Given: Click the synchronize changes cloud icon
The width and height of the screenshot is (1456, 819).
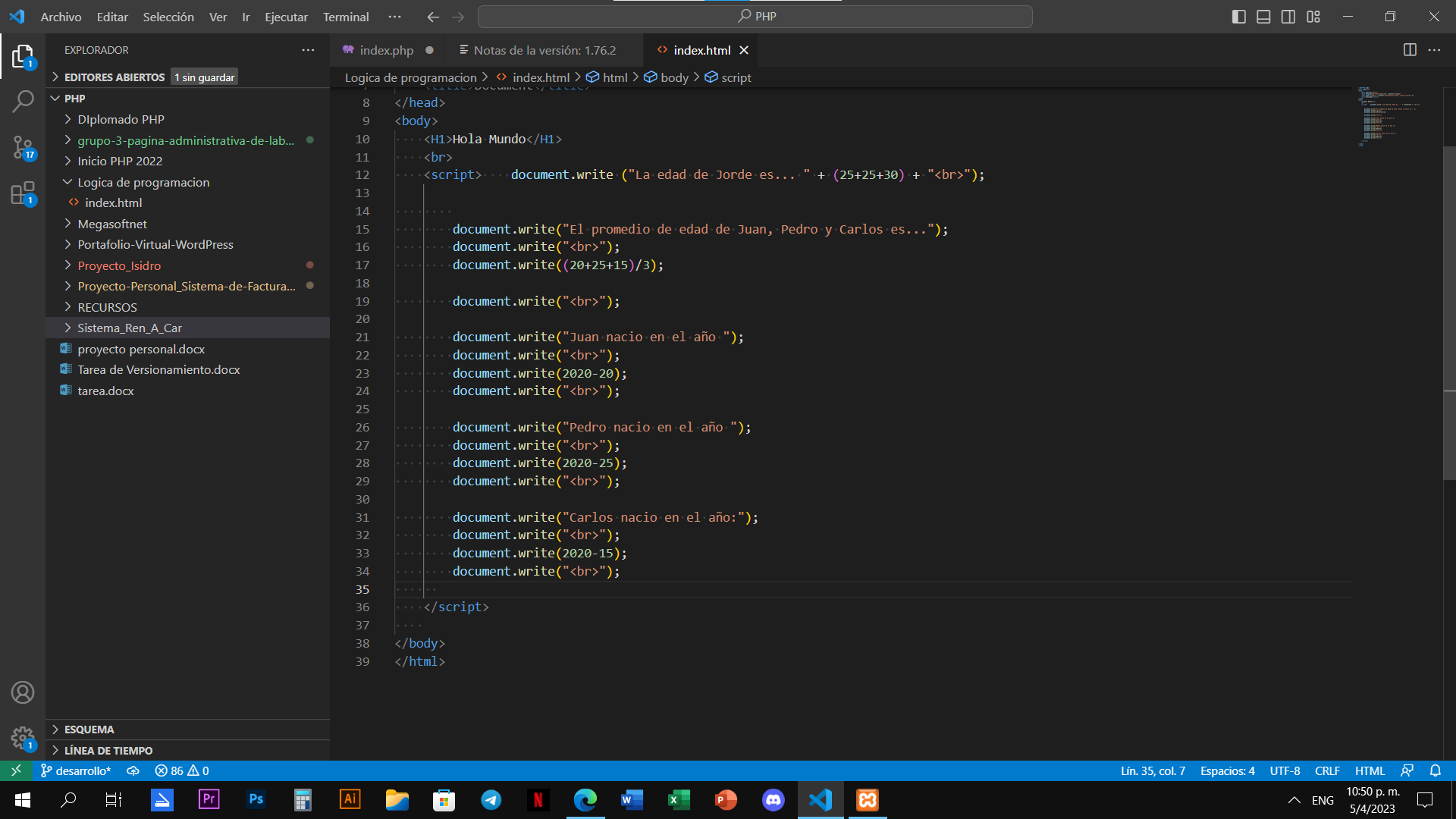Looking at the screenshot, I should click(133, 770).
